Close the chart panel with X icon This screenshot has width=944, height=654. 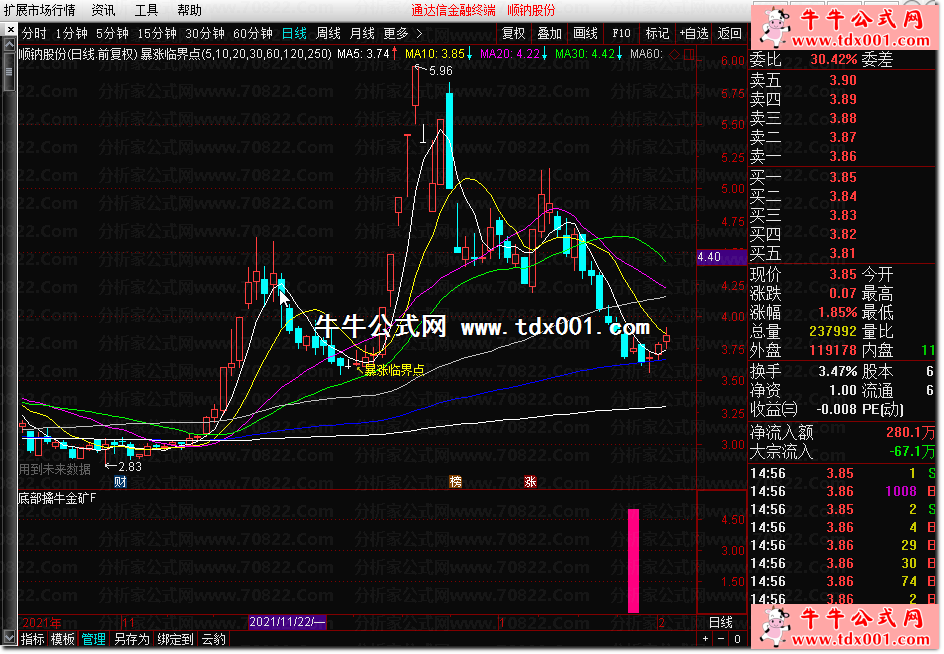tap(10, 29)
